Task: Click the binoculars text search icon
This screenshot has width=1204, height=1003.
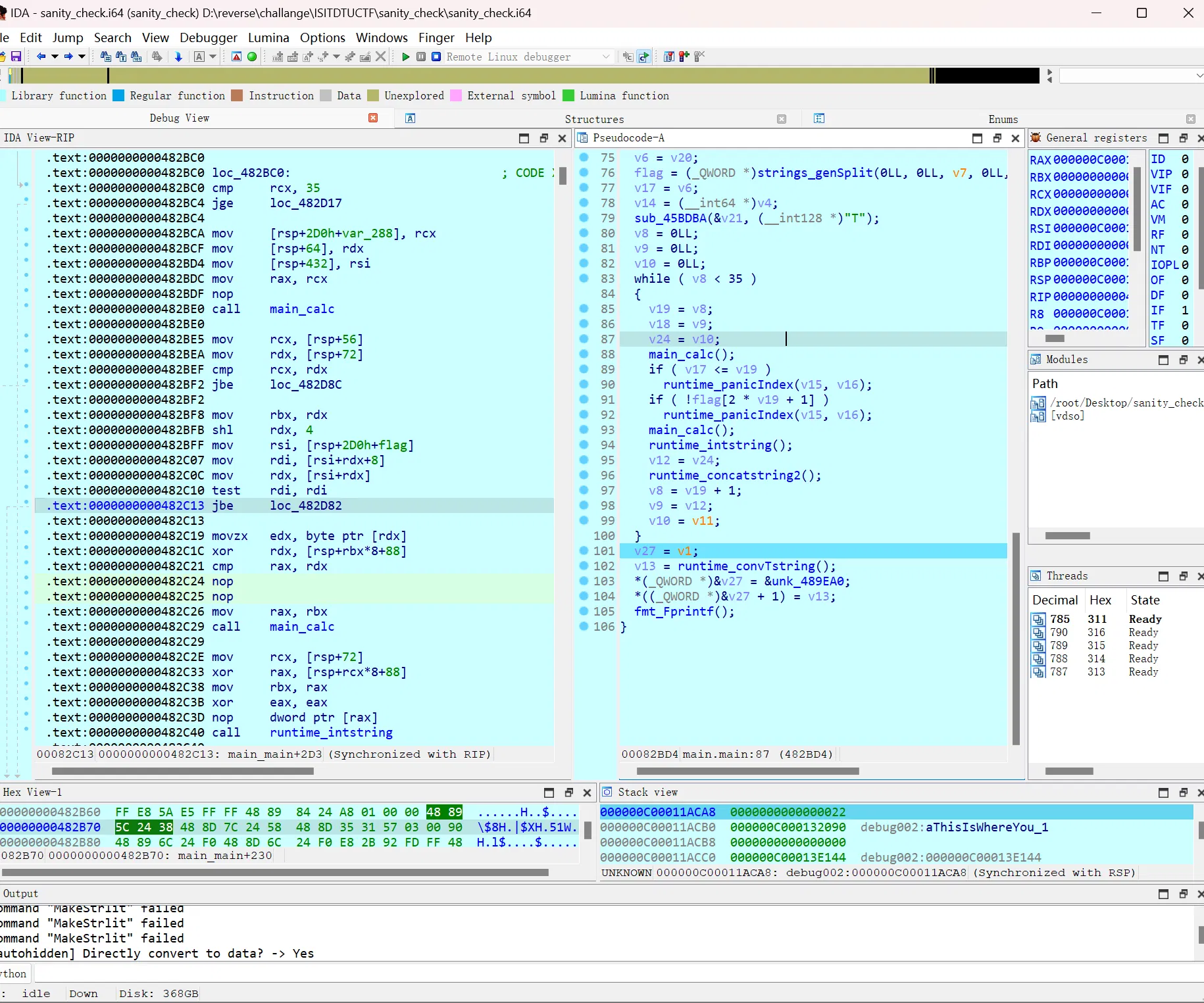Action: 121,57
